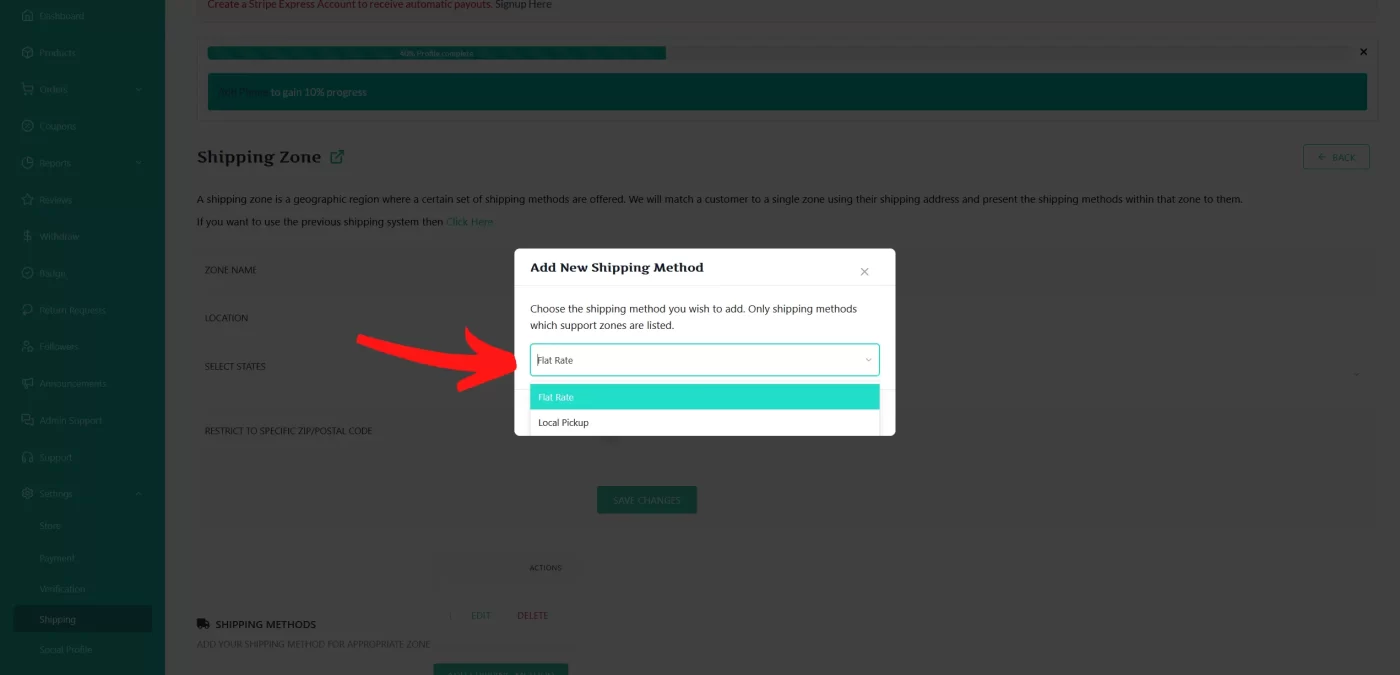Click the Dashboard sidebar icon
1400x675 pixels.
27,16
